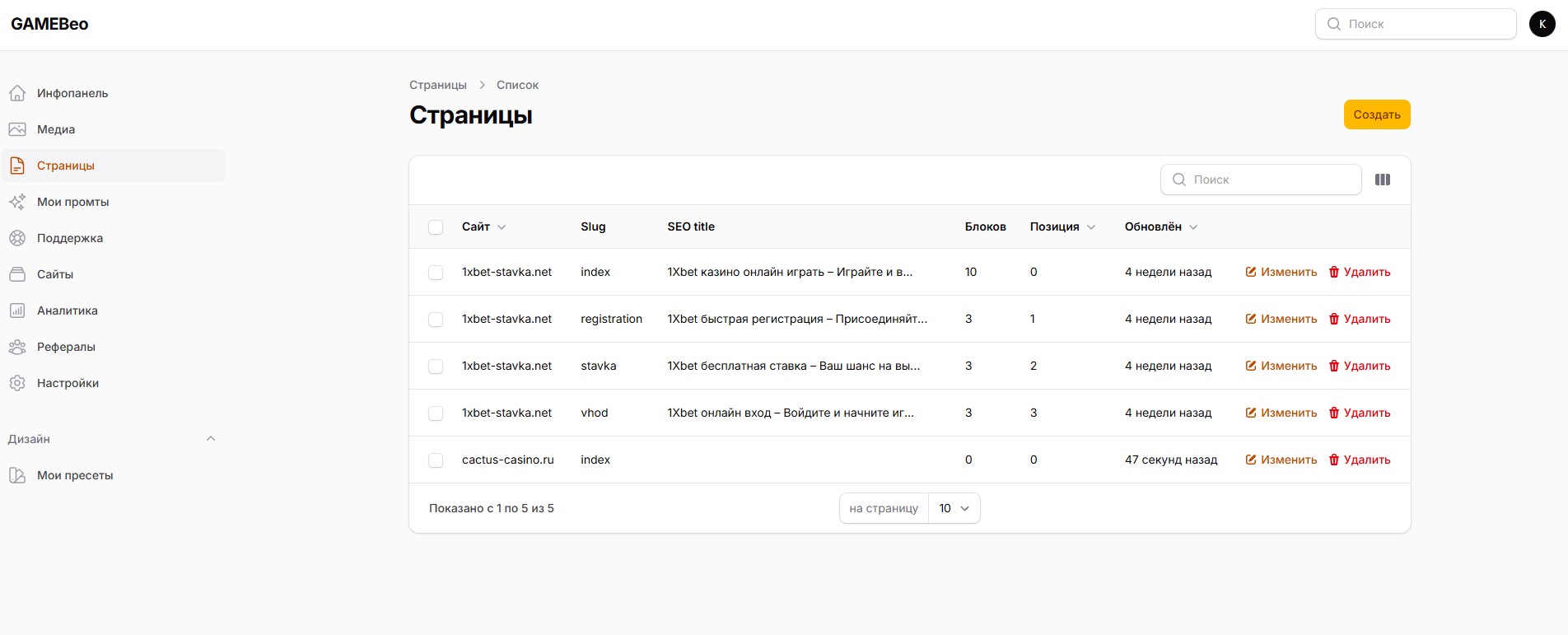Check the vhod row checkbox
1568x635 pixels.
click(x=436, y=413)
